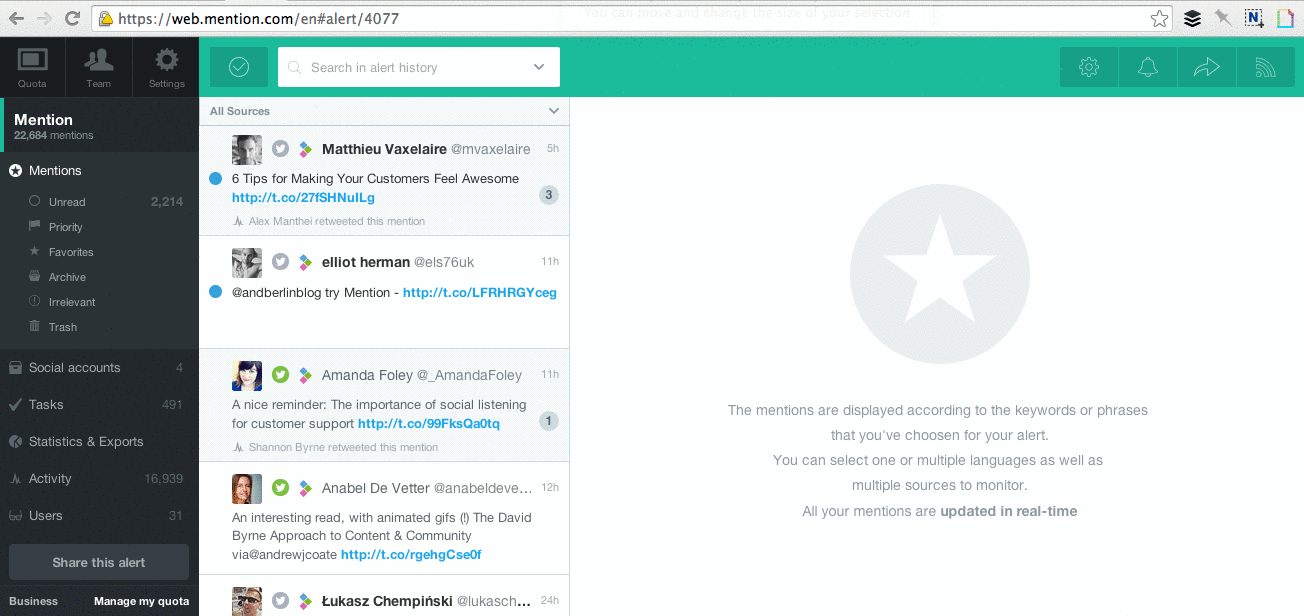Toggle unread status on elliot herman's mention
This screenshot has width=1304, height=616.
(x=216, y=291)
